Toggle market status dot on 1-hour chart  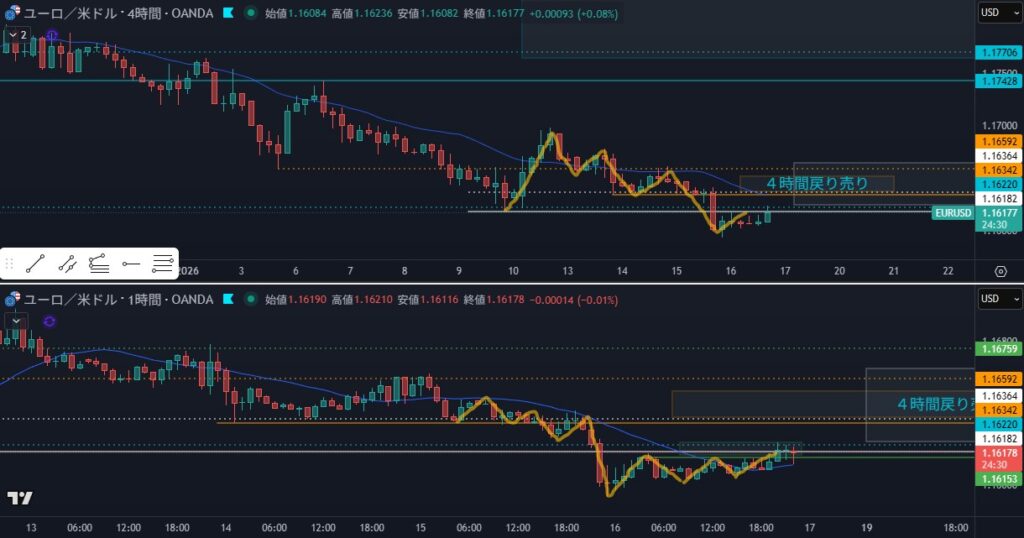coord(249,299)
